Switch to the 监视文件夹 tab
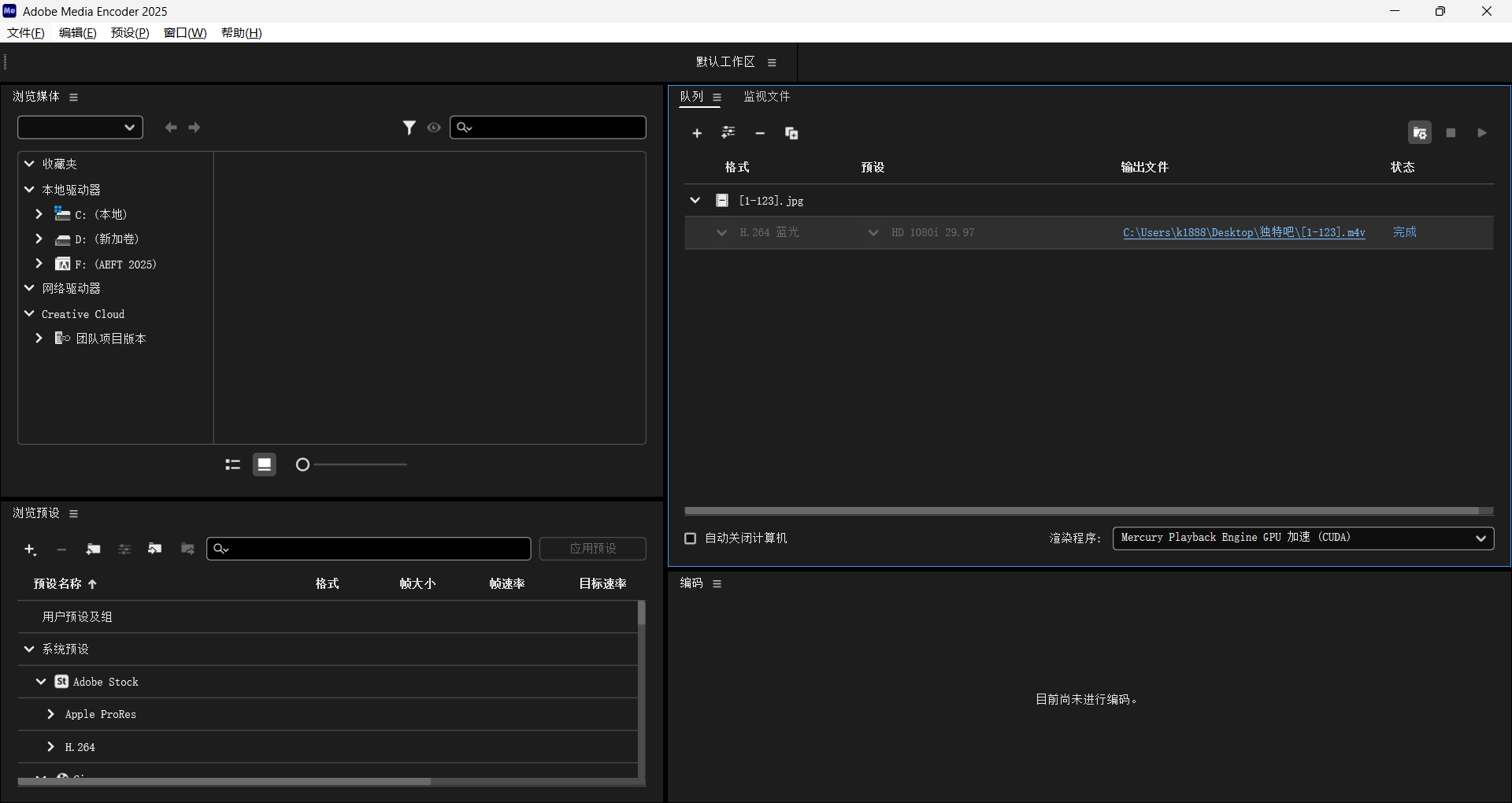Screen dimensions: 1512x803 [766, 96]
